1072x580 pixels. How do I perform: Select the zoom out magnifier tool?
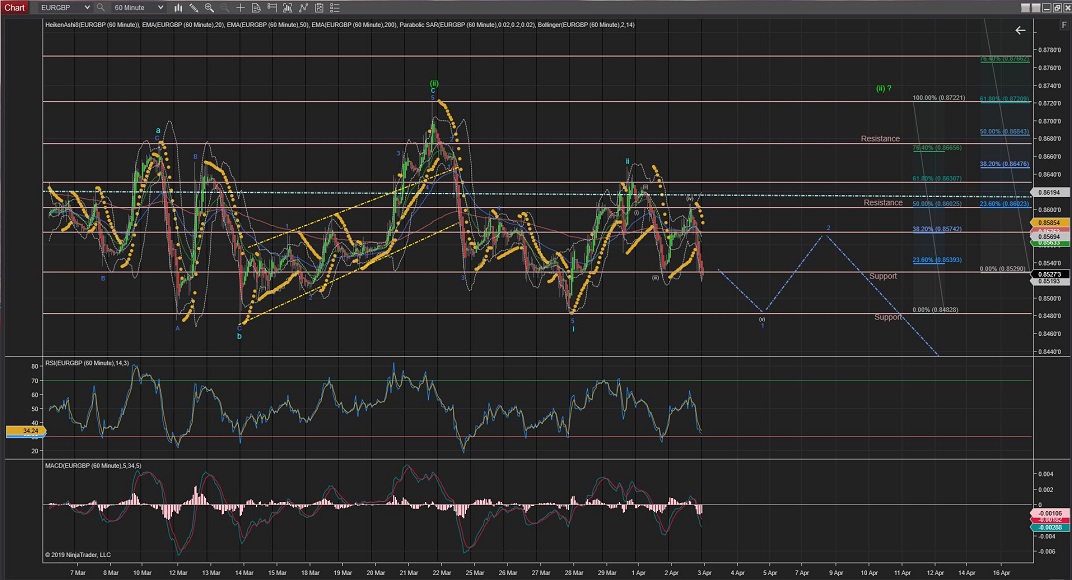pos(225,8)
